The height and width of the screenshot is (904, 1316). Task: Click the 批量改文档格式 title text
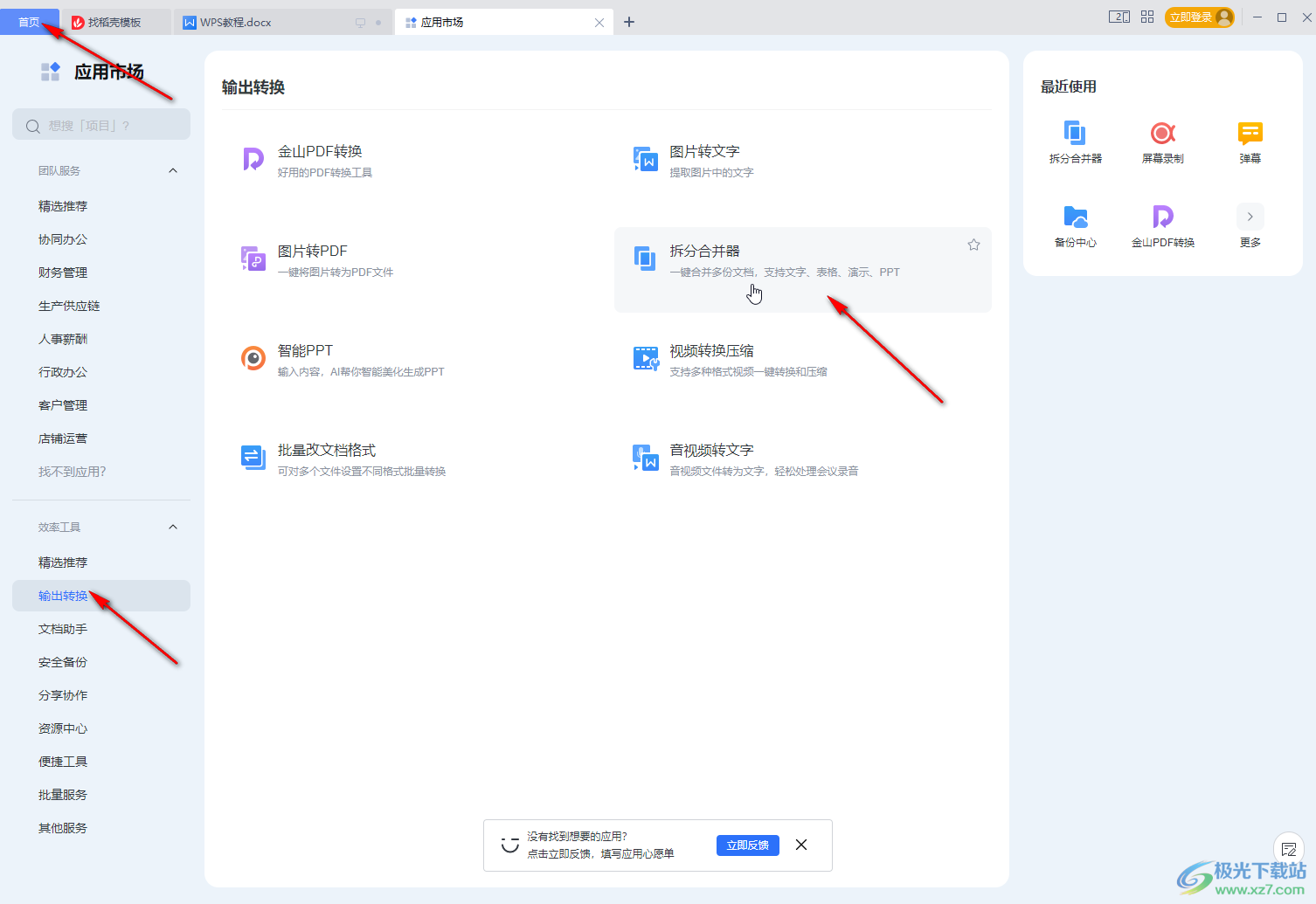(327, 450)
